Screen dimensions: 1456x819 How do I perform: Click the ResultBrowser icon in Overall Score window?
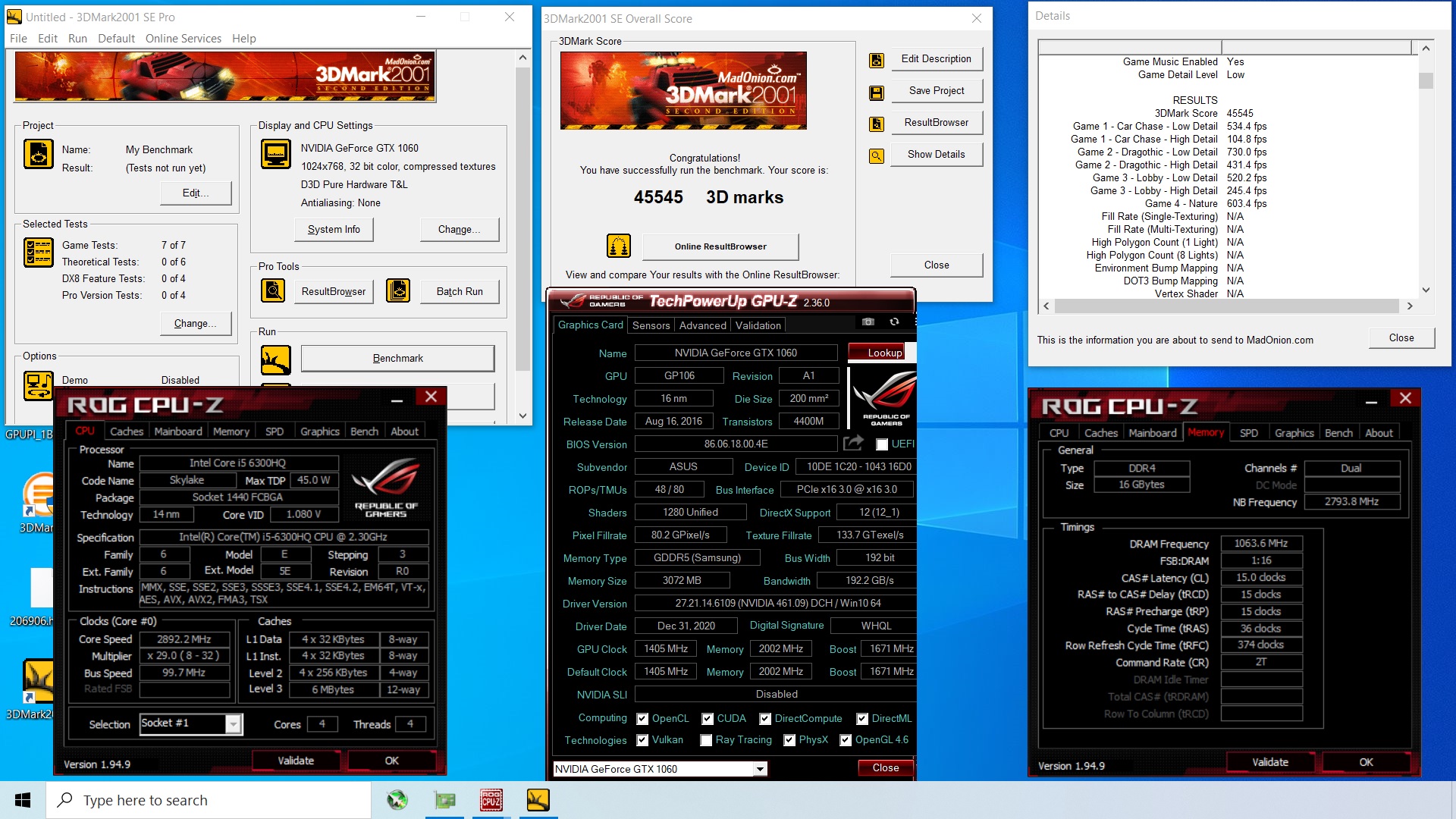tap(877, 124)
